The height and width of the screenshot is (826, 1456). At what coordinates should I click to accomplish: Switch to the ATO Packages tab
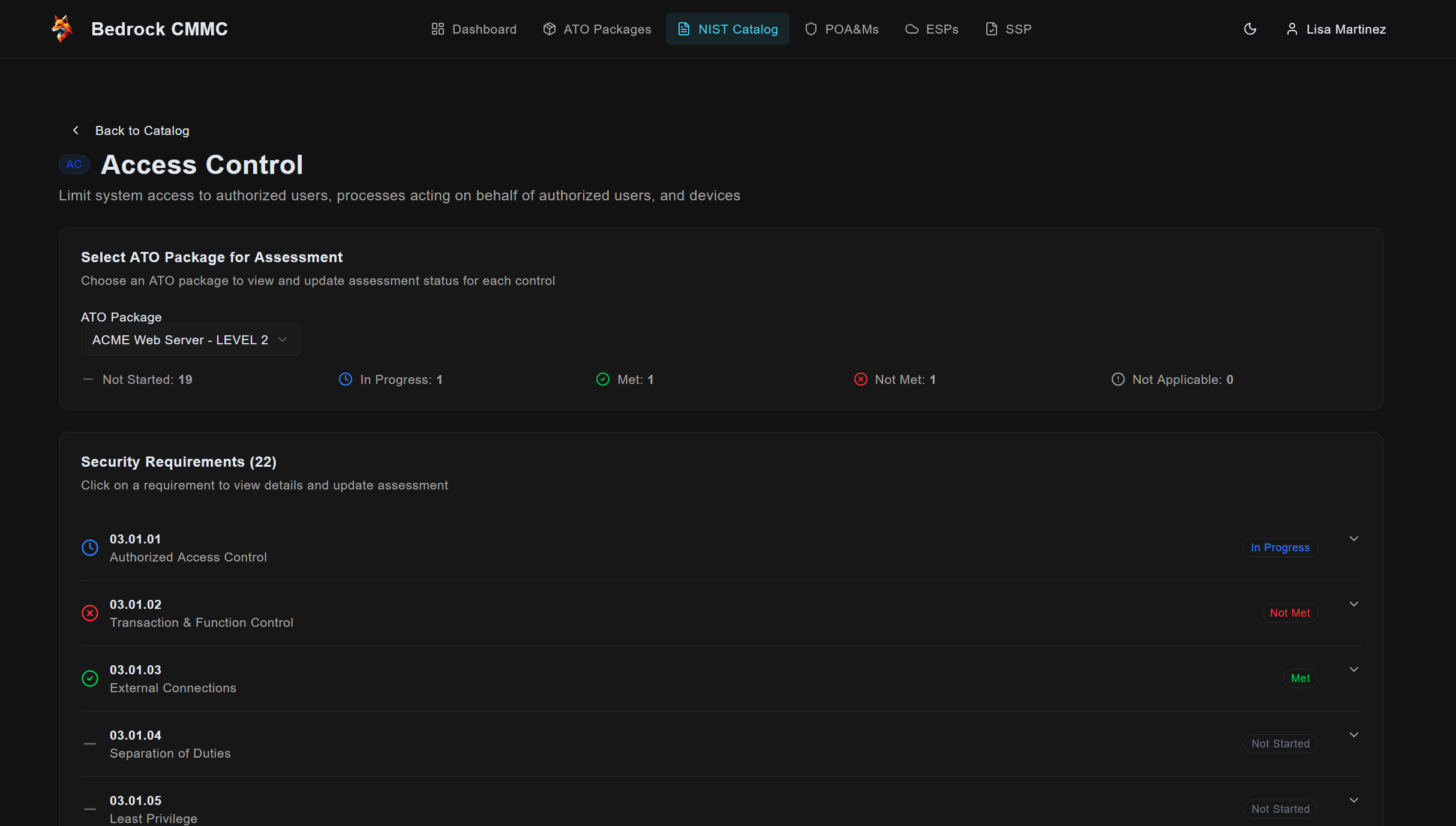[x=596, y=29]
